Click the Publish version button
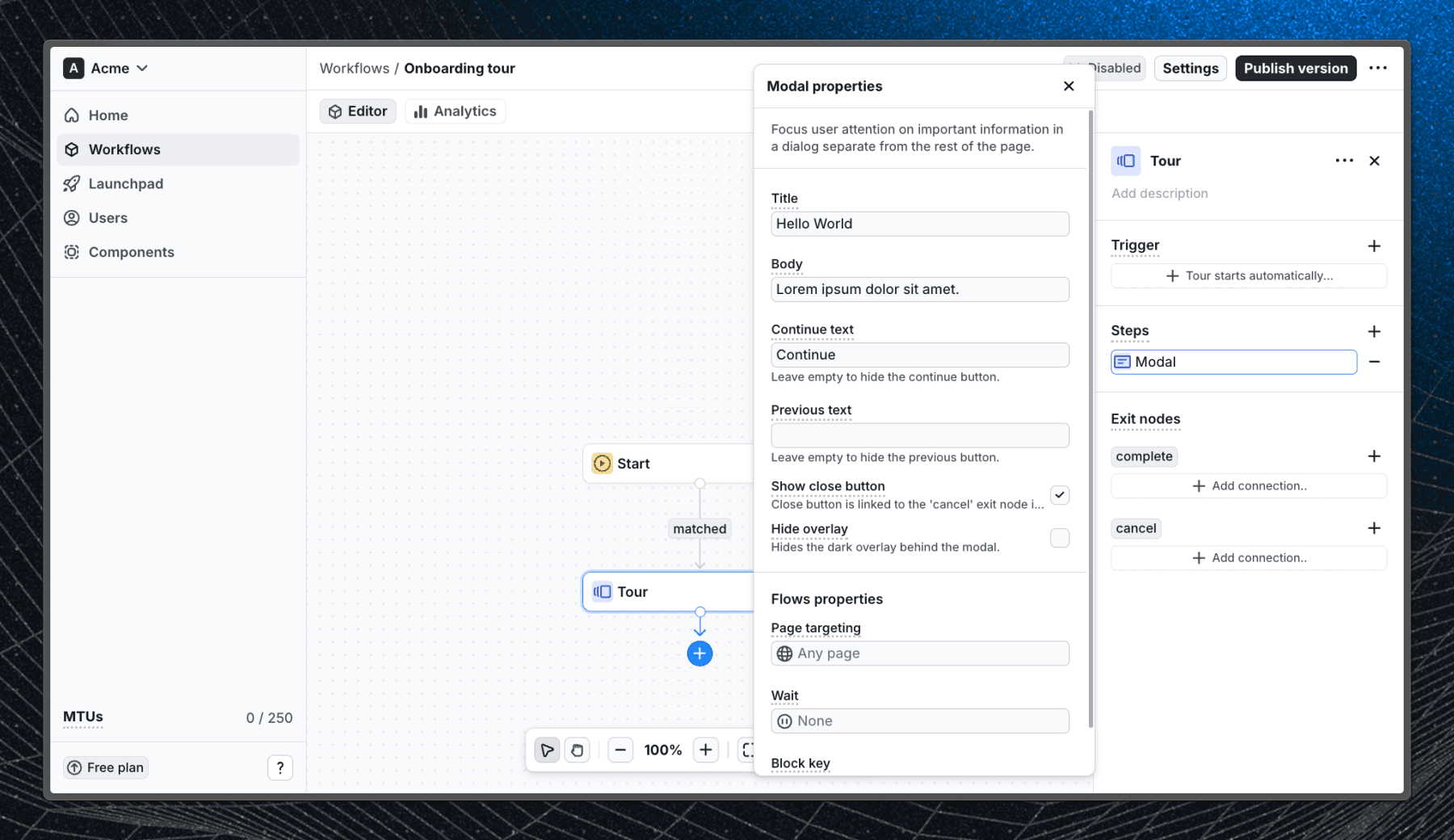1454x840 pixels. [1295, 68]
